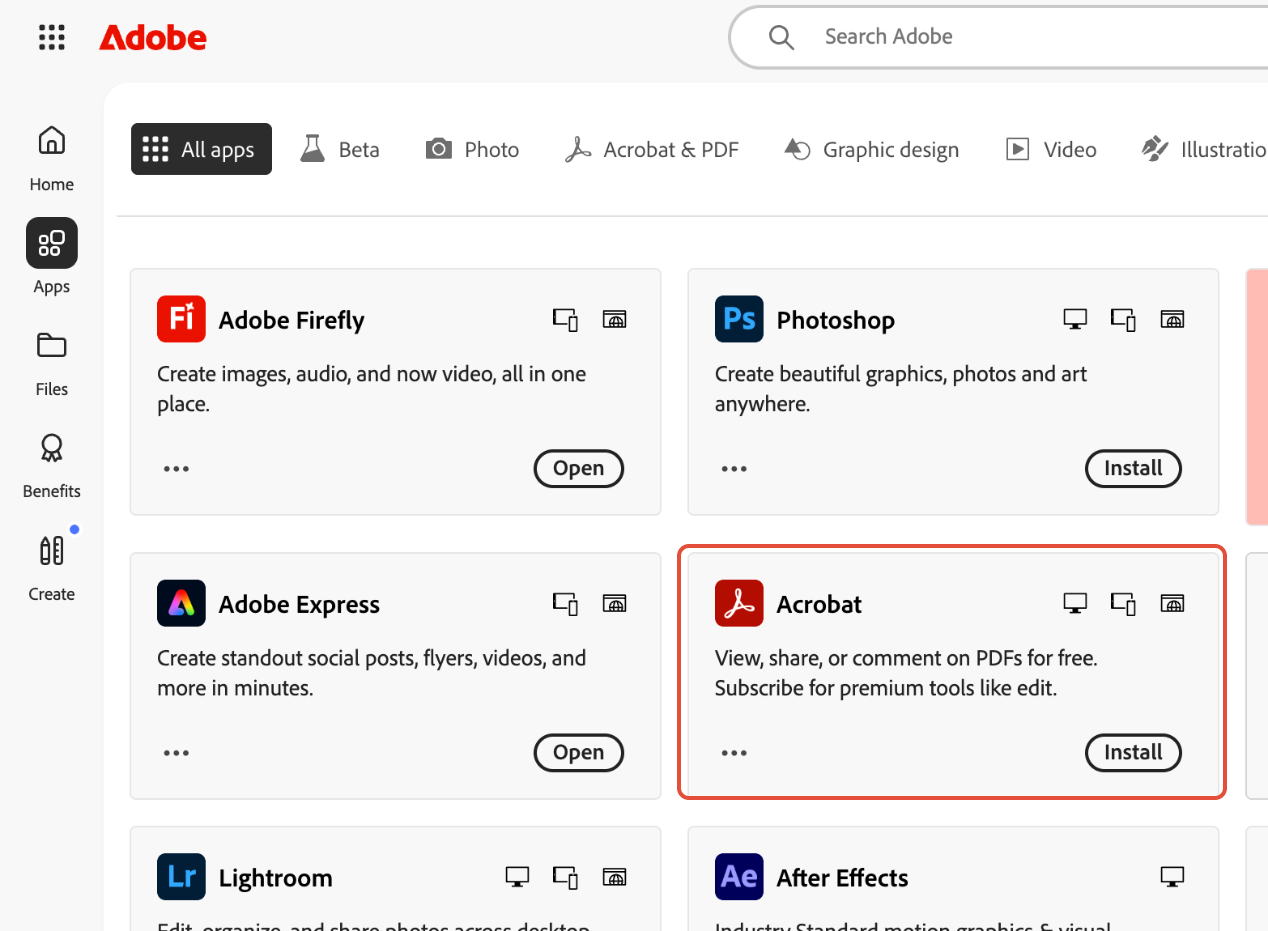1268x931 pixels.
Task: Open Adobe Firefly with the Open button
Action: click(x=579, y=468)
